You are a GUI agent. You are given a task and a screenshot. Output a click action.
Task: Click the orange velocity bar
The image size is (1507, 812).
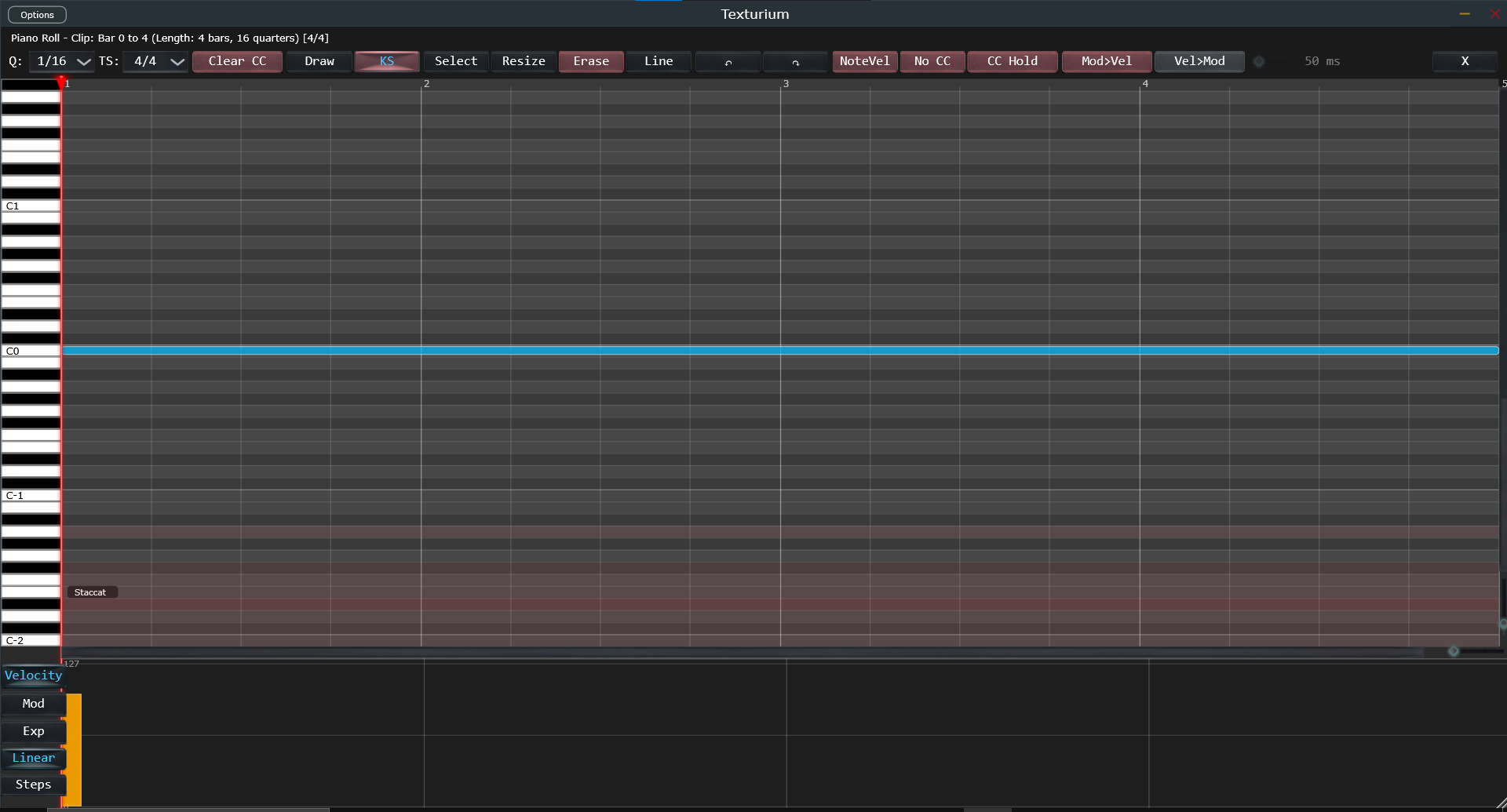74,749
